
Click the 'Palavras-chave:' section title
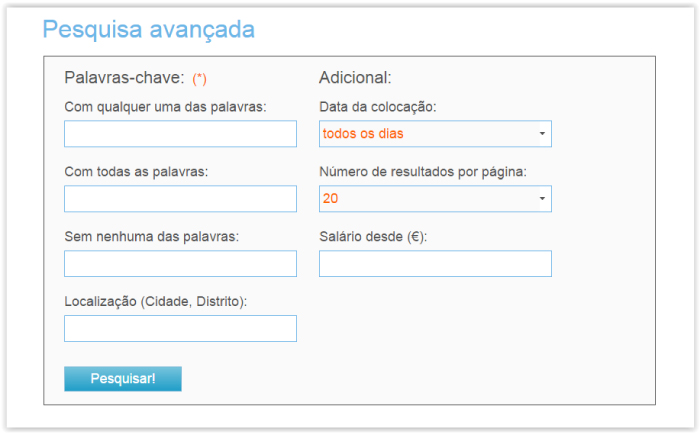[124, 78]
